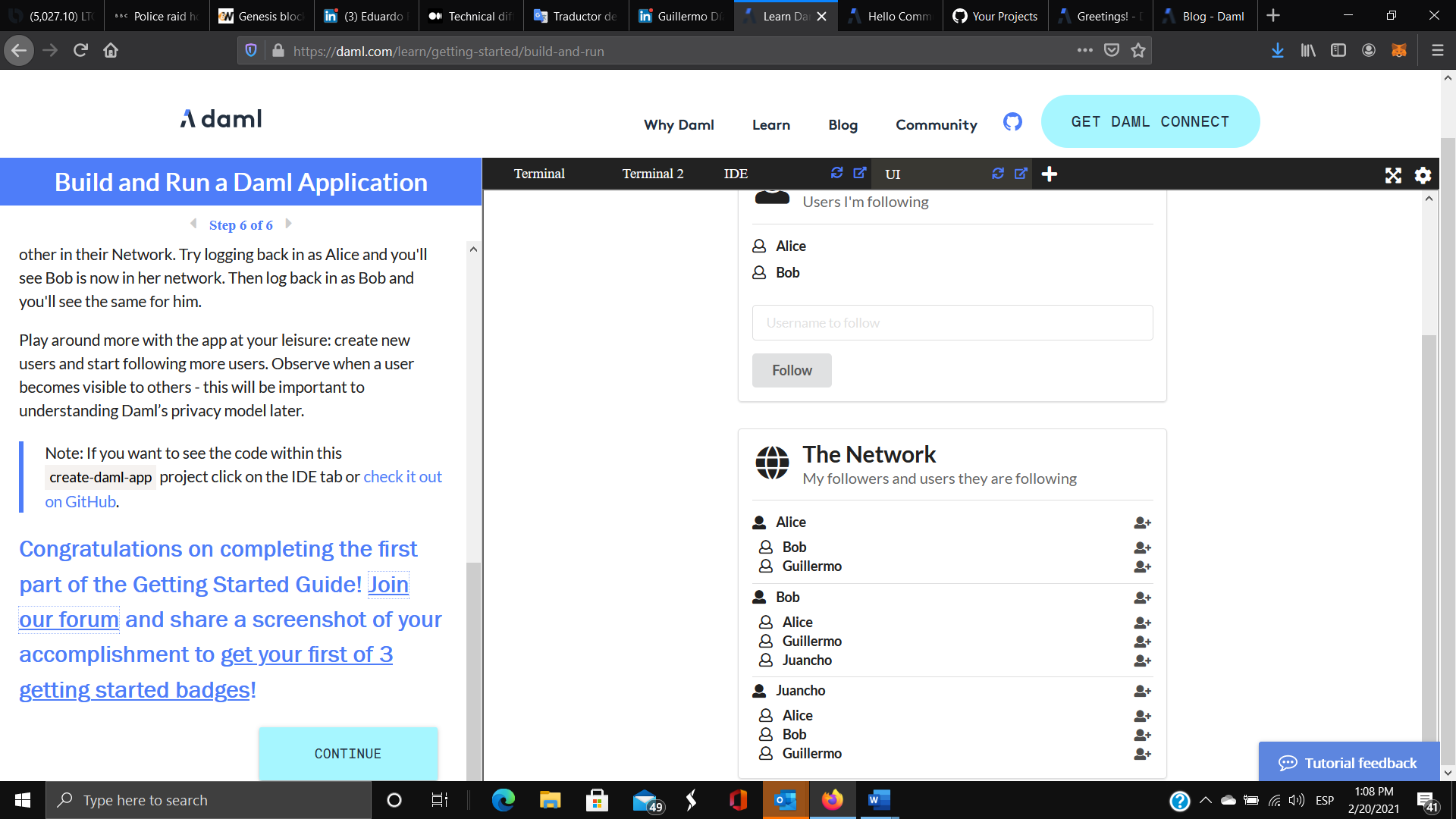Image resolution: width=1456 pixels, height=819 pixels.
Task: Click add-user icon next to Juancho under Bob
Action: click(x=1142, y=661)
